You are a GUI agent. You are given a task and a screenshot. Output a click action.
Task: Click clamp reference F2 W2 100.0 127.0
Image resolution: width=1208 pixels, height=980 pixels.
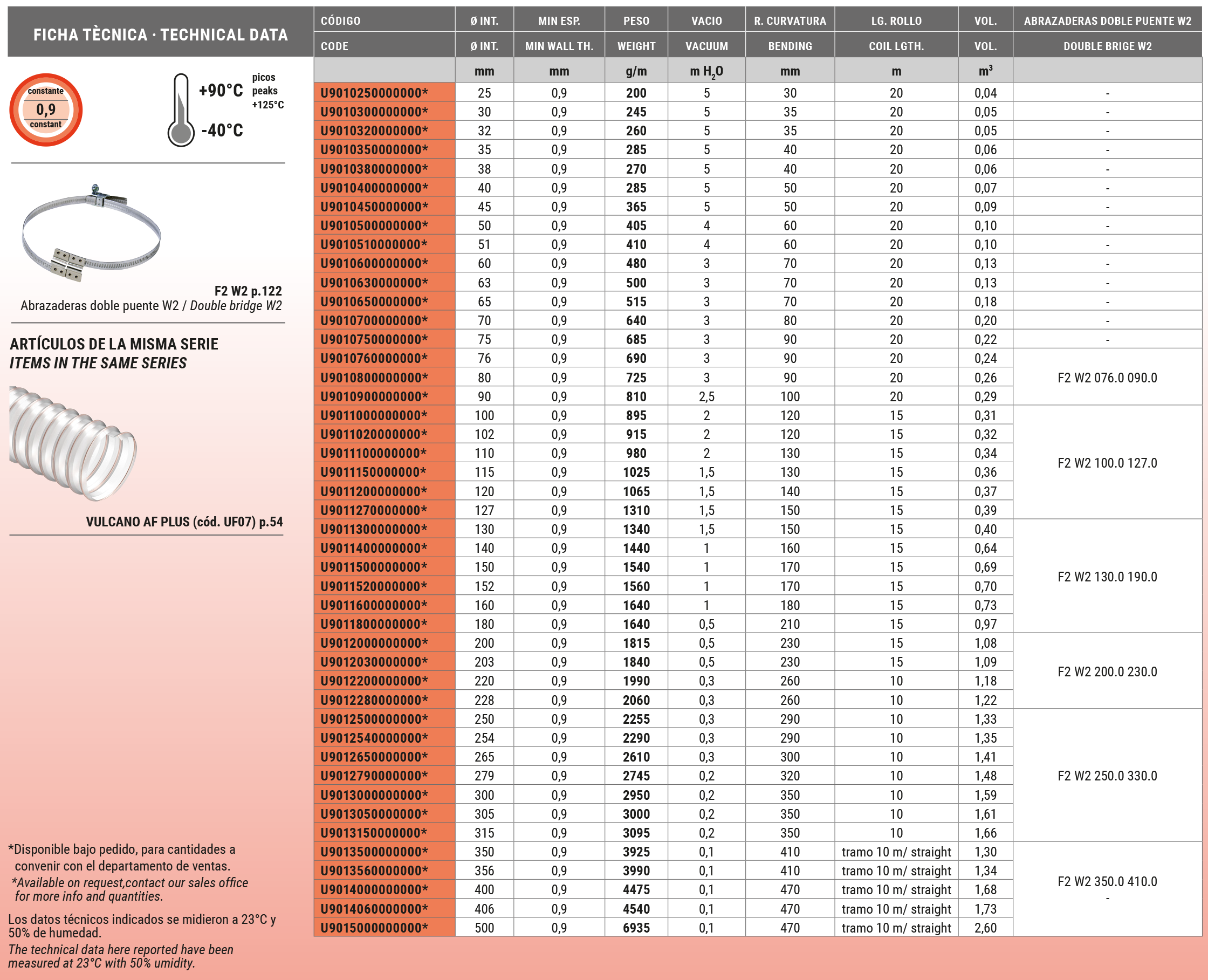1107,463
